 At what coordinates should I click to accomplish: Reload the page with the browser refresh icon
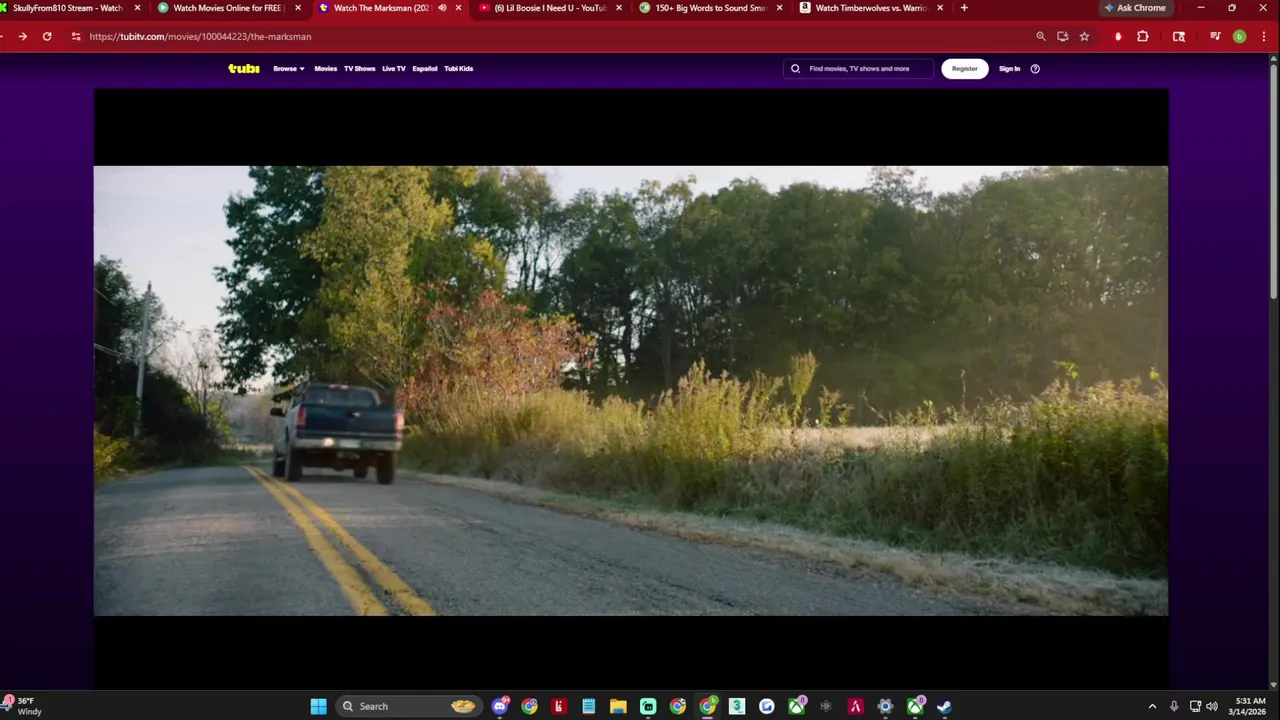pos(47,36)
